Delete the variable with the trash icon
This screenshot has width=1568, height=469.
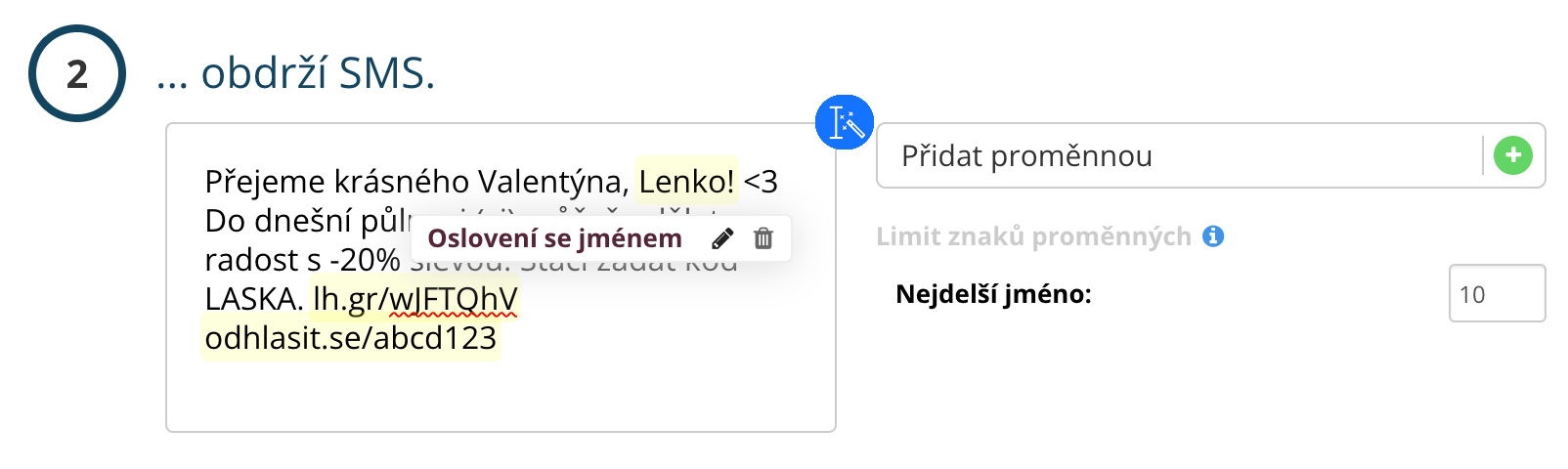(763, 238)
